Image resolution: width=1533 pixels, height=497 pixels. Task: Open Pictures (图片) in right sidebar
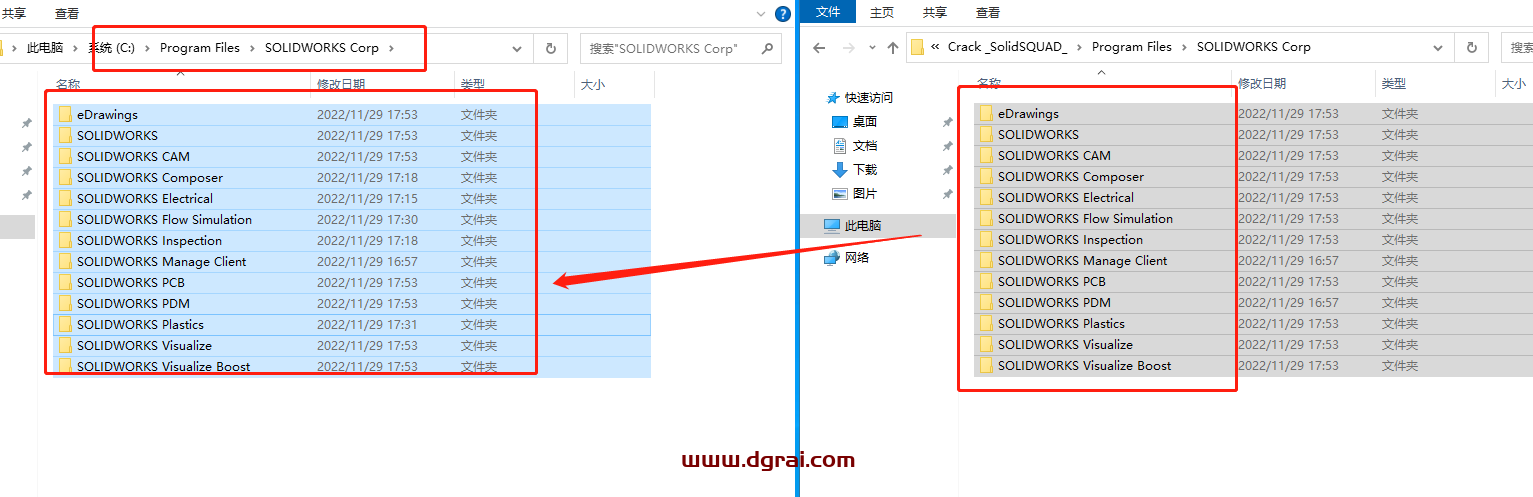pyautogui.click(x=865, y=193)
